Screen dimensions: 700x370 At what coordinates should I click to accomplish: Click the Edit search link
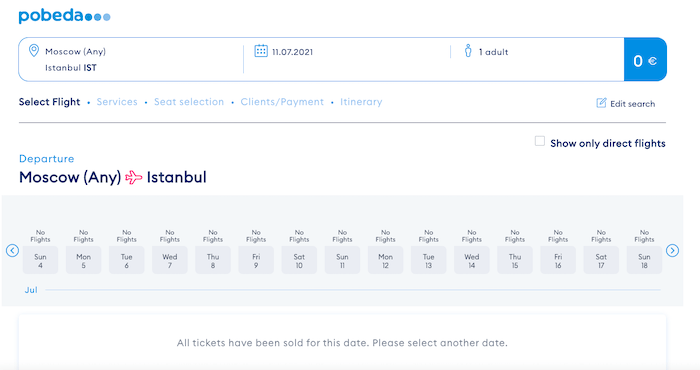click(x=633, y=104)
